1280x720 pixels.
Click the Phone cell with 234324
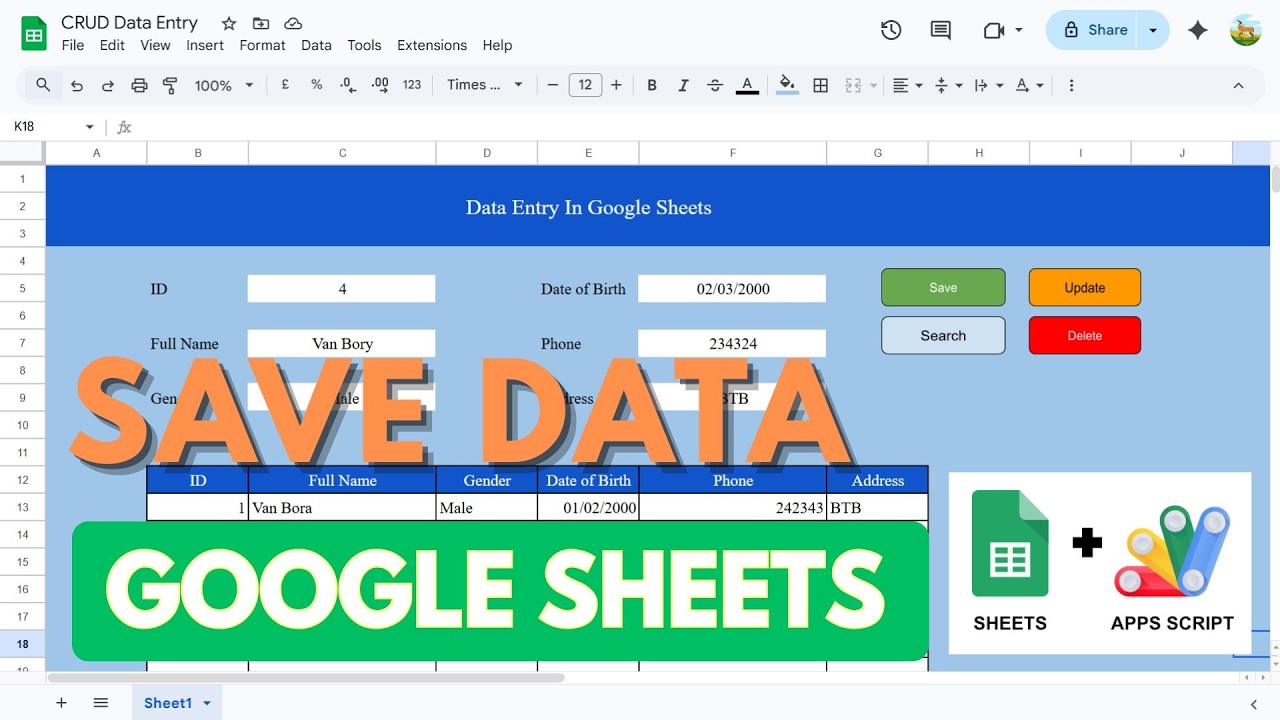pyautogui.click(x=733, y=344)
